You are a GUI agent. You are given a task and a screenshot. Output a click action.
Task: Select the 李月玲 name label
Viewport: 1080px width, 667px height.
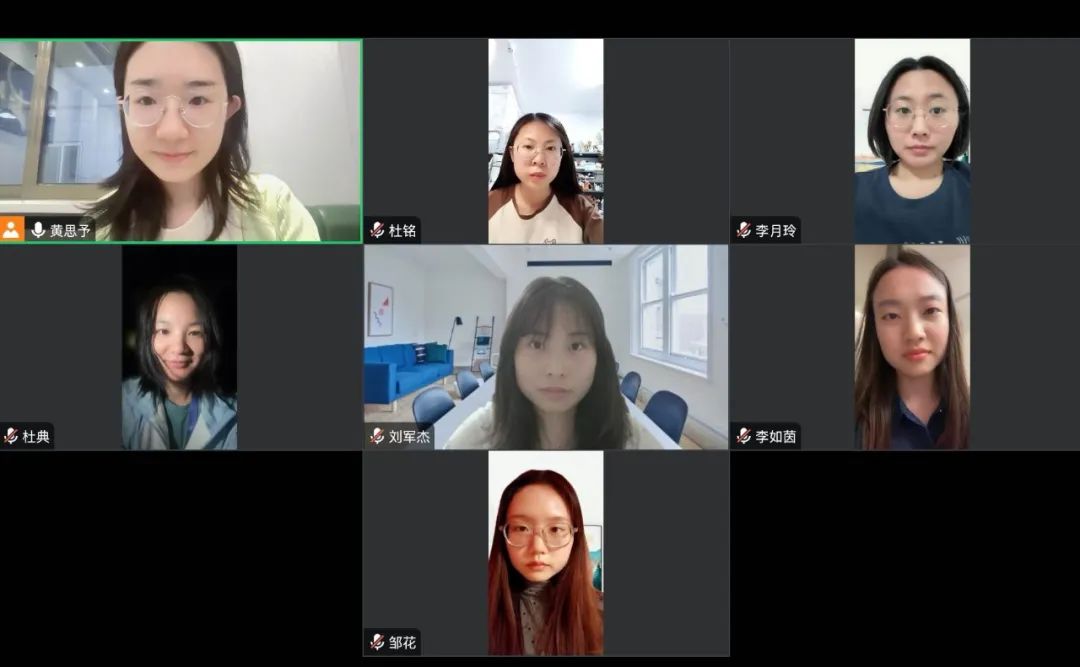(x=776, y=230)
